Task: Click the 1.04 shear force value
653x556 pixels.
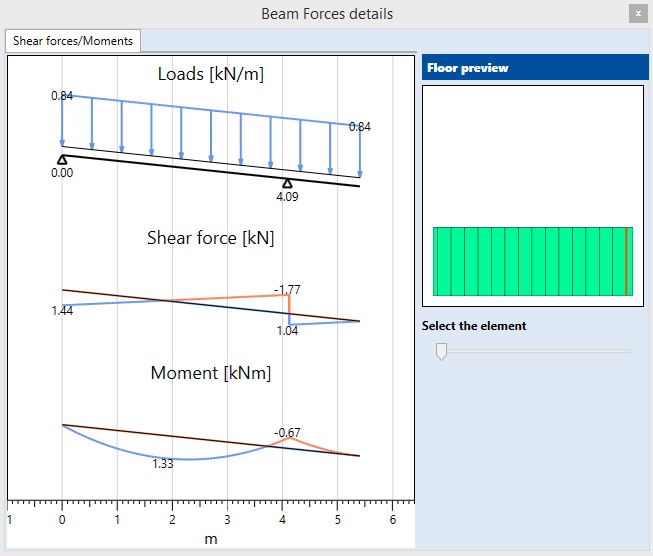Action: pos(287,331)
